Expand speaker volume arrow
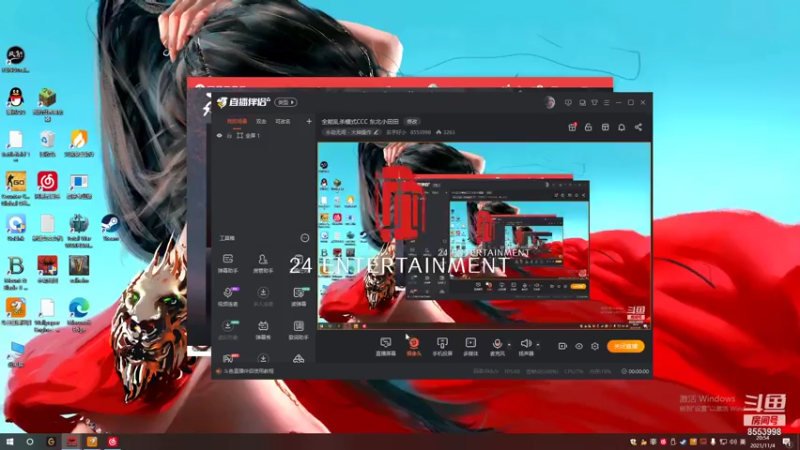Image resolution: width=800 pixels, height=450 pixels. click(538, 345)
